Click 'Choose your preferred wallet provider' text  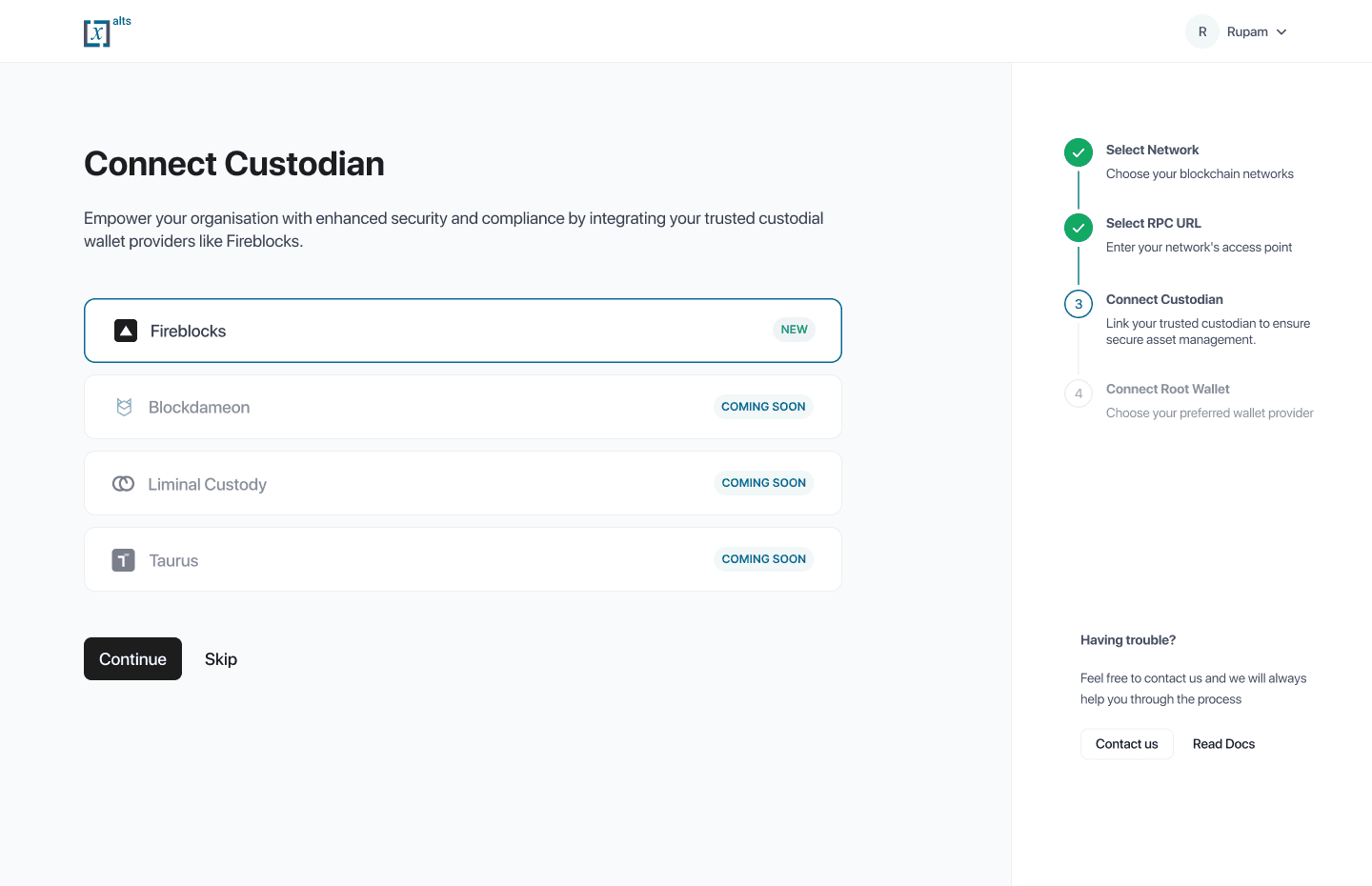[1209, 413]
